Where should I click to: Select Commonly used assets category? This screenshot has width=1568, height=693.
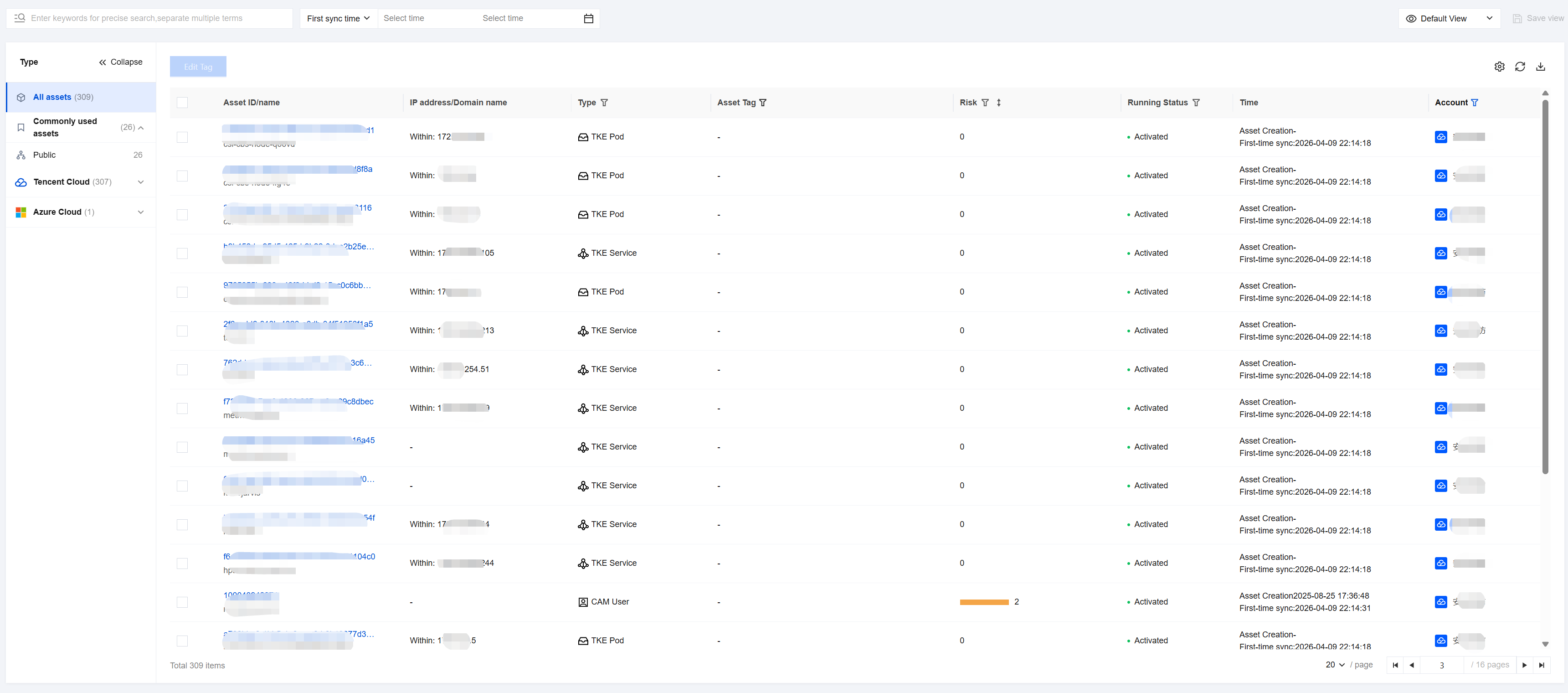point(81,128)
